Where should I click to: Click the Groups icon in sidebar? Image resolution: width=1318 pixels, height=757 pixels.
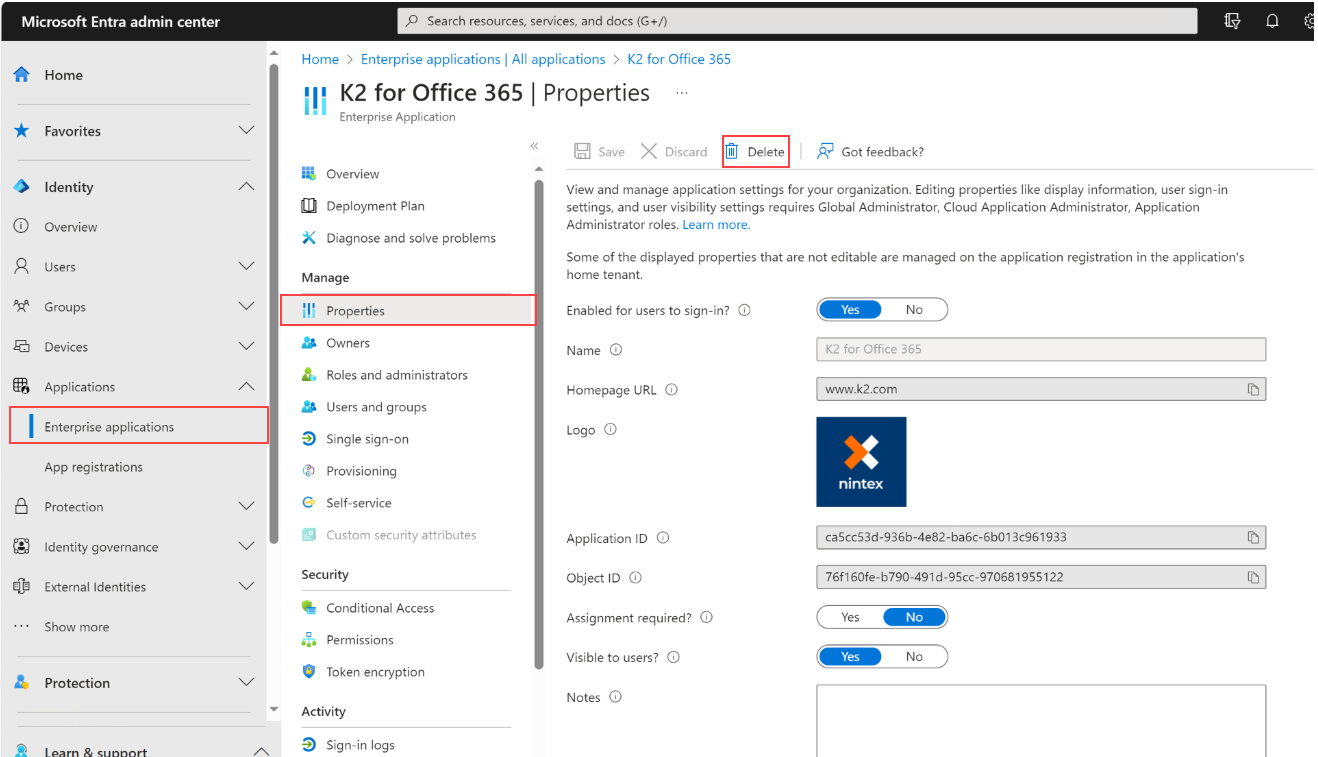pos(21,307)
